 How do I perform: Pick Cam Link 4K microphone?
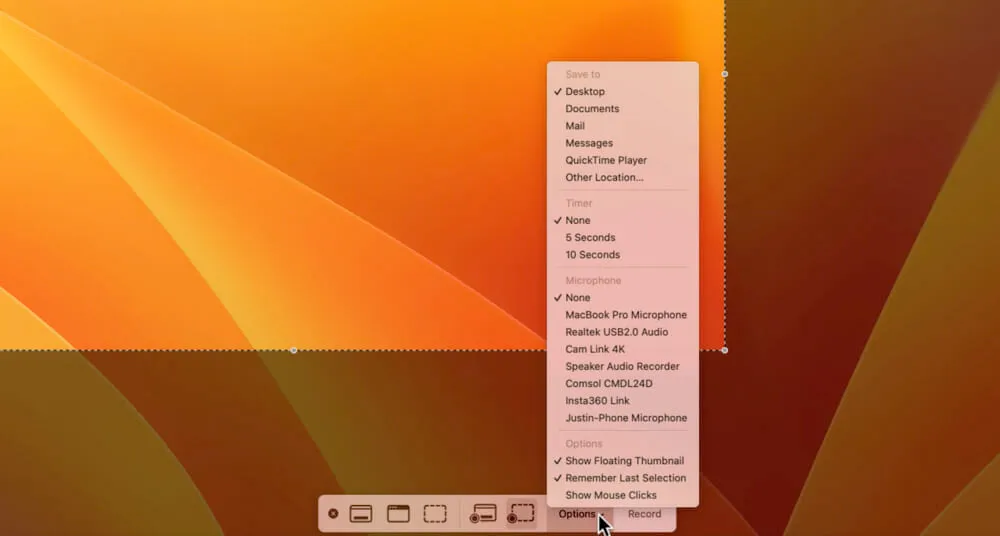click(595, 349)
